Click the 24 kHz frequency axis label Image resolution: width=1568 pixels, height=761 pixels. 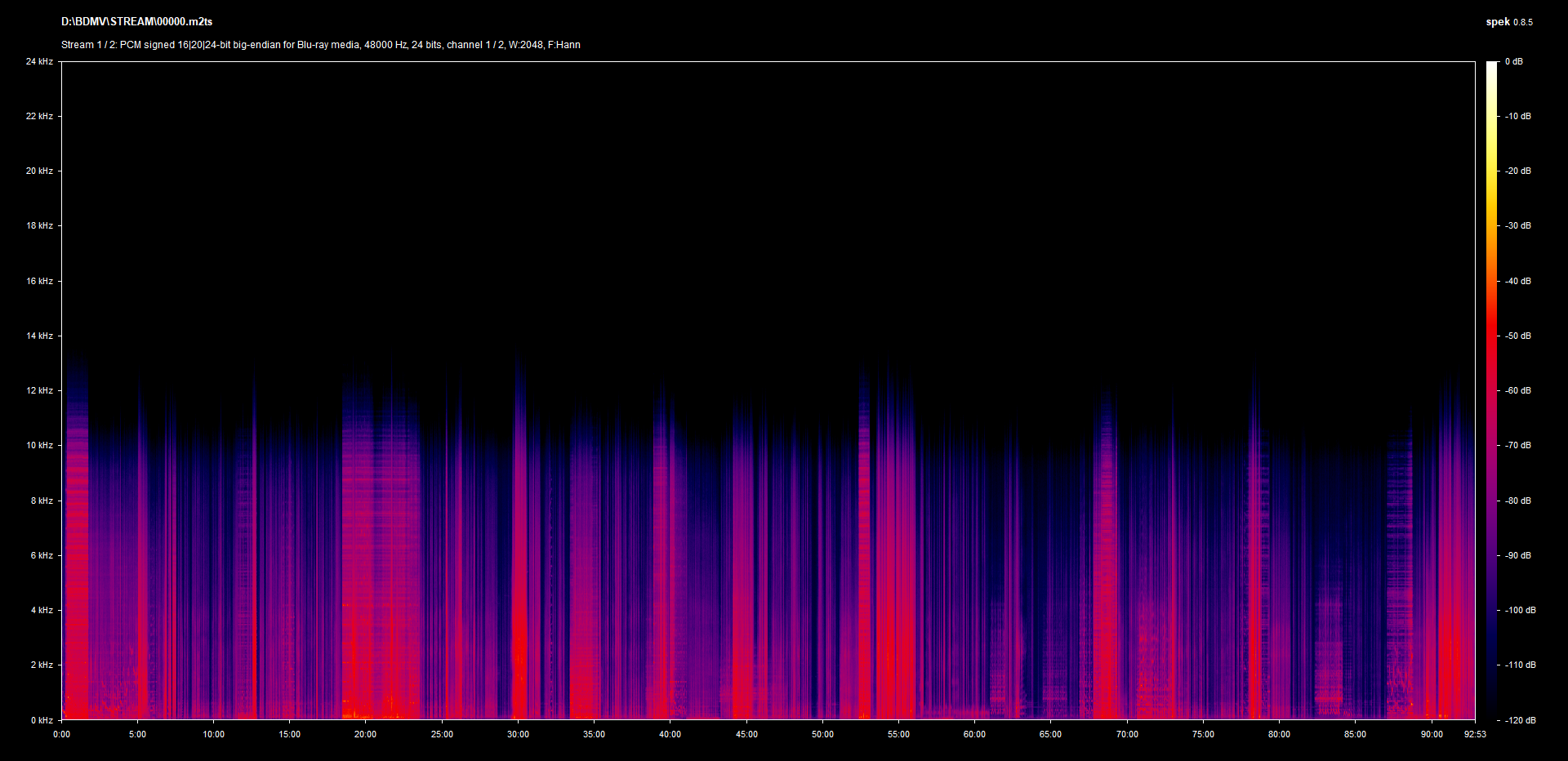tap(39, 61)
